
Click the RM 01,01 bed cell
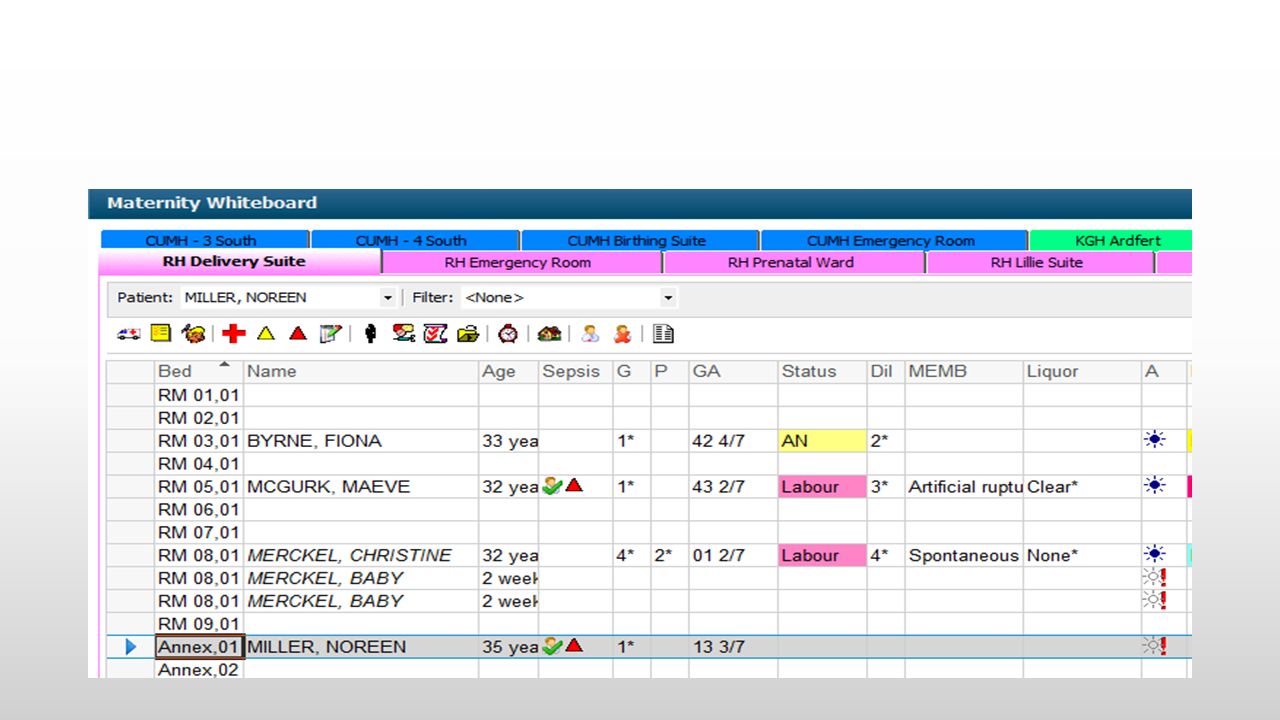click(199, 395)
